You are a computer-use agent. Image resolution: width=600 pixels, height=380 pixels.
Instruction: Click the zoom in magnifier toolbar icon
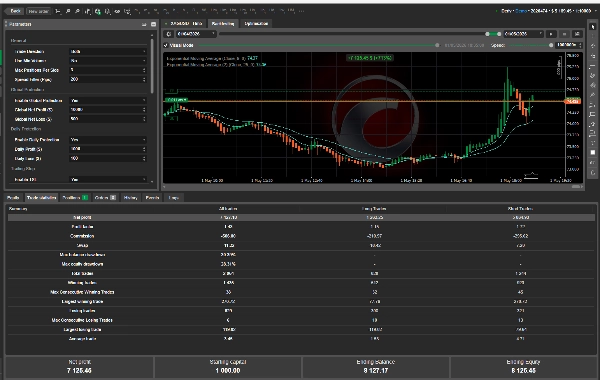tap(68, 11)
